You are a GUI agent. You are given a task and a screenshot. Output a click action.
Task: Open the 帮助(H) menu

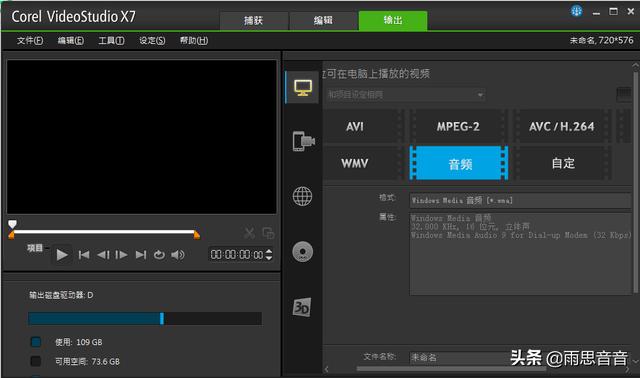pyautogui.click(x=194, y=40)
